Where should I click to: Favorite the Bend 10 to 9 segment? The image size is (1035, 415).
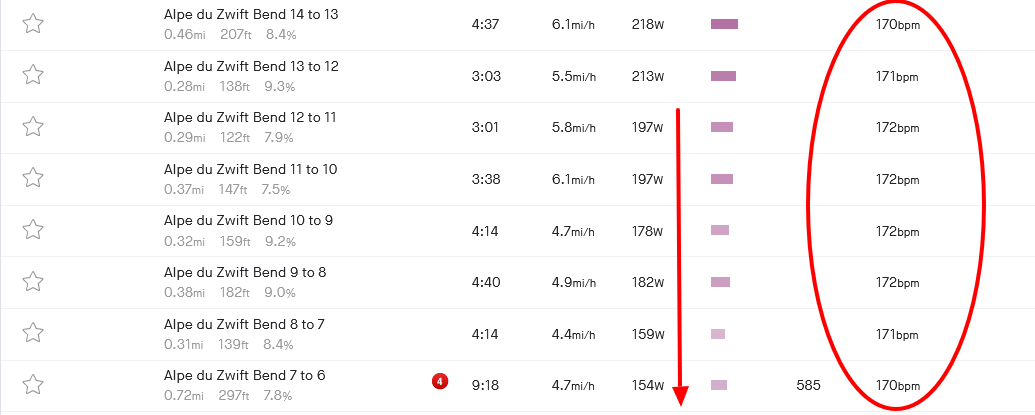click(33, 230)
